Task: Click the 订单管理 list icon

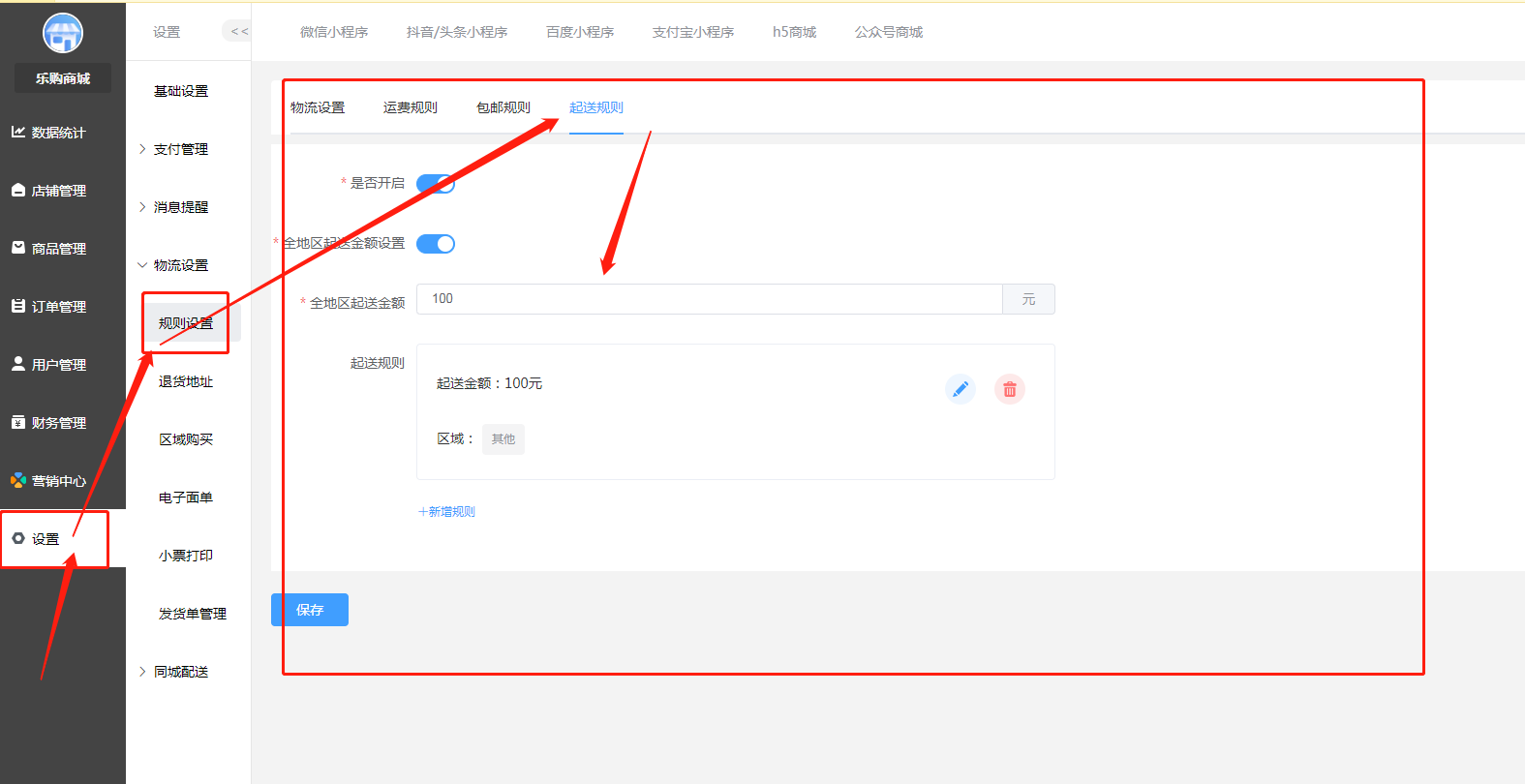Action: [18, 306]
